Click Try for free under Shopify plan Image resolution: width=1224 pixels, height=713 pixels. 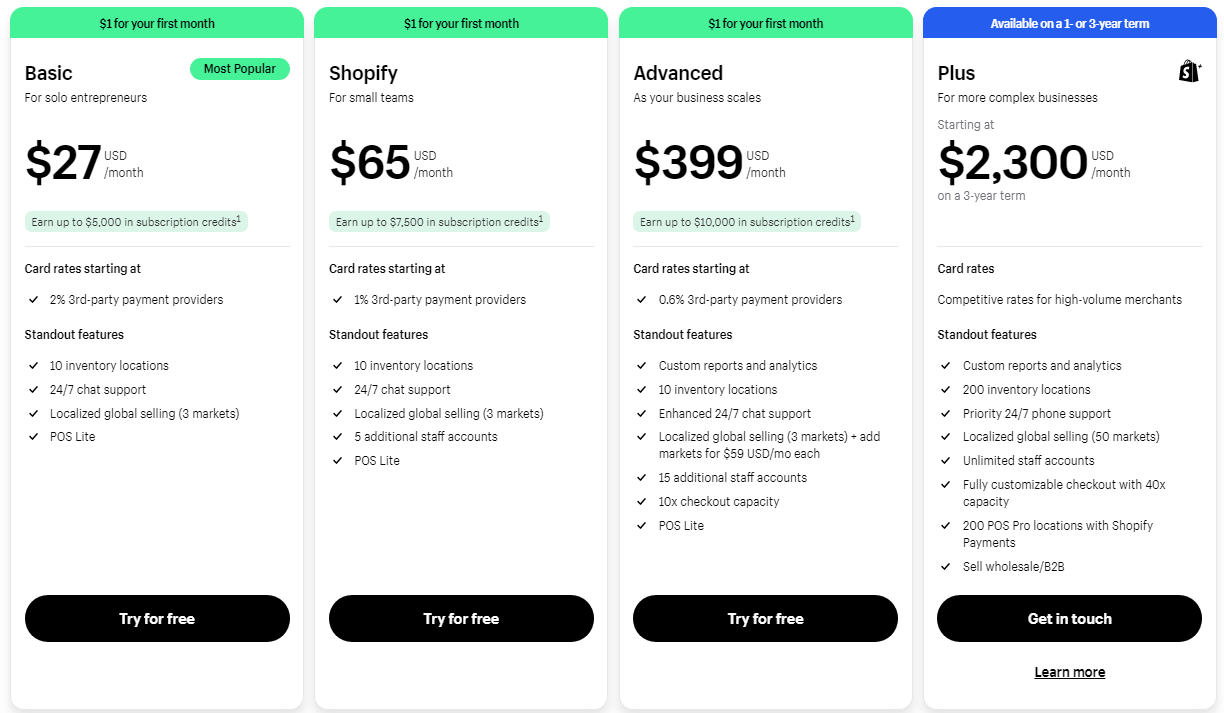point(461,619)
